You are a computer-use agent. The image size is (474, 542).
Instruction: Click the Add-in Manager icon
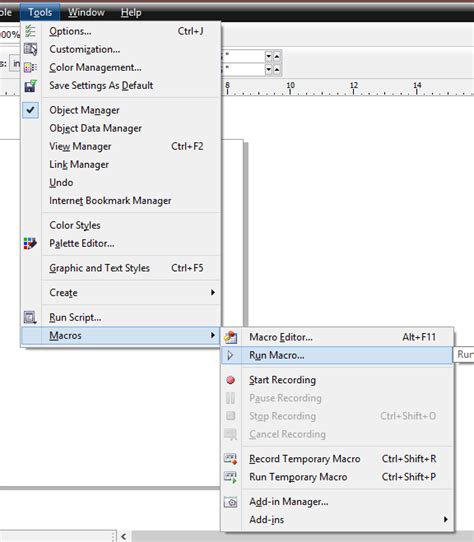[x=231, y=502]
